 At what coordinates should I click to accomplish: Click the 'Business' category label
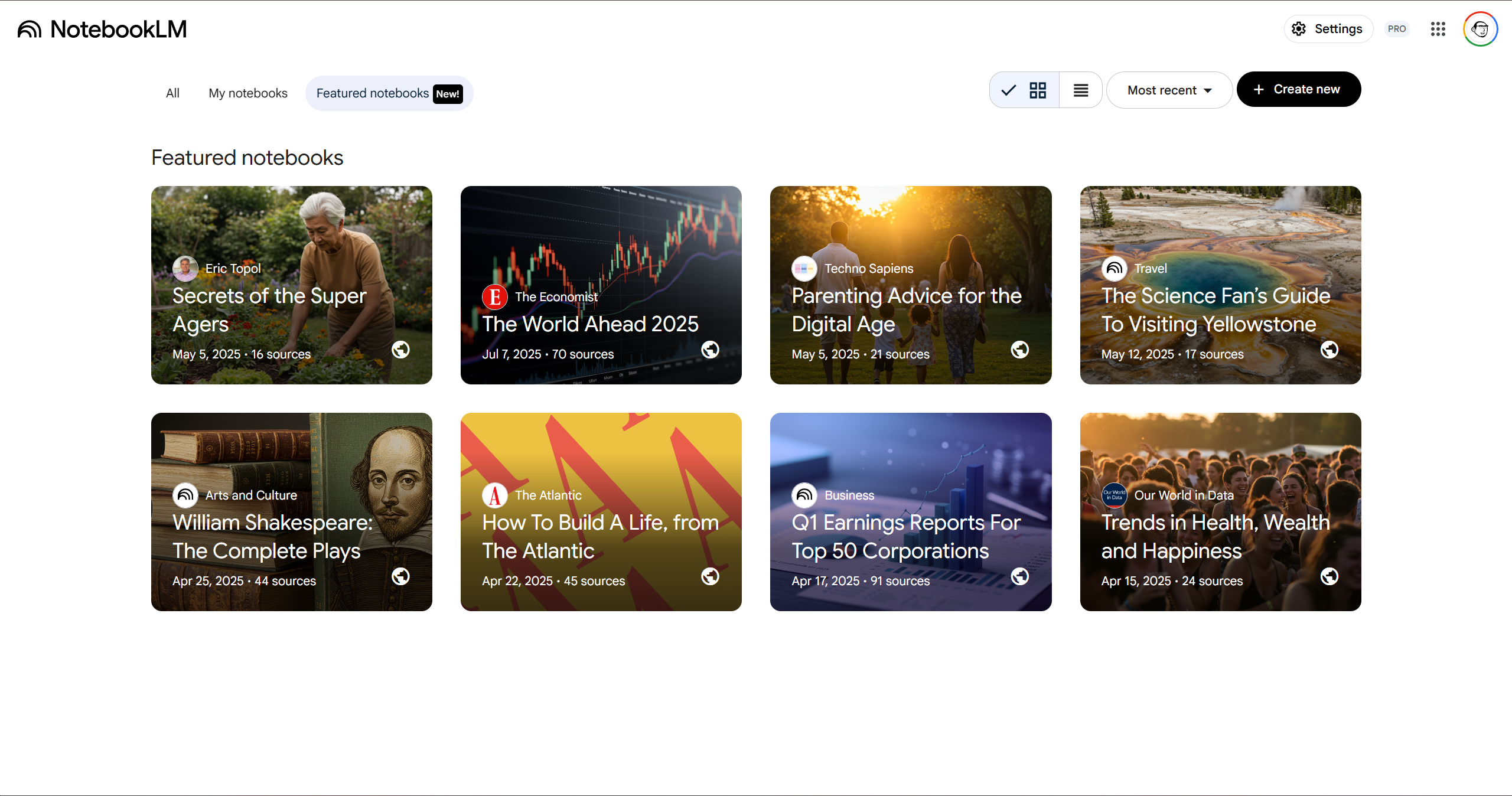[849, 495]
